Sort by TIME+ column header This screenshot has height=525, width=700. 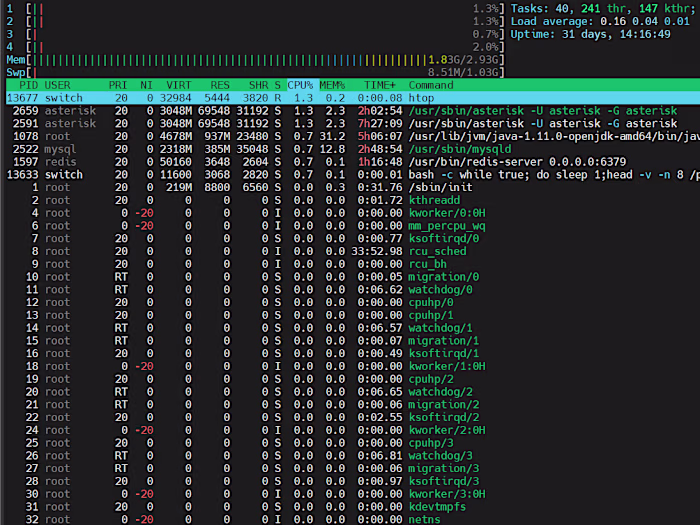[x=380, y=85]
